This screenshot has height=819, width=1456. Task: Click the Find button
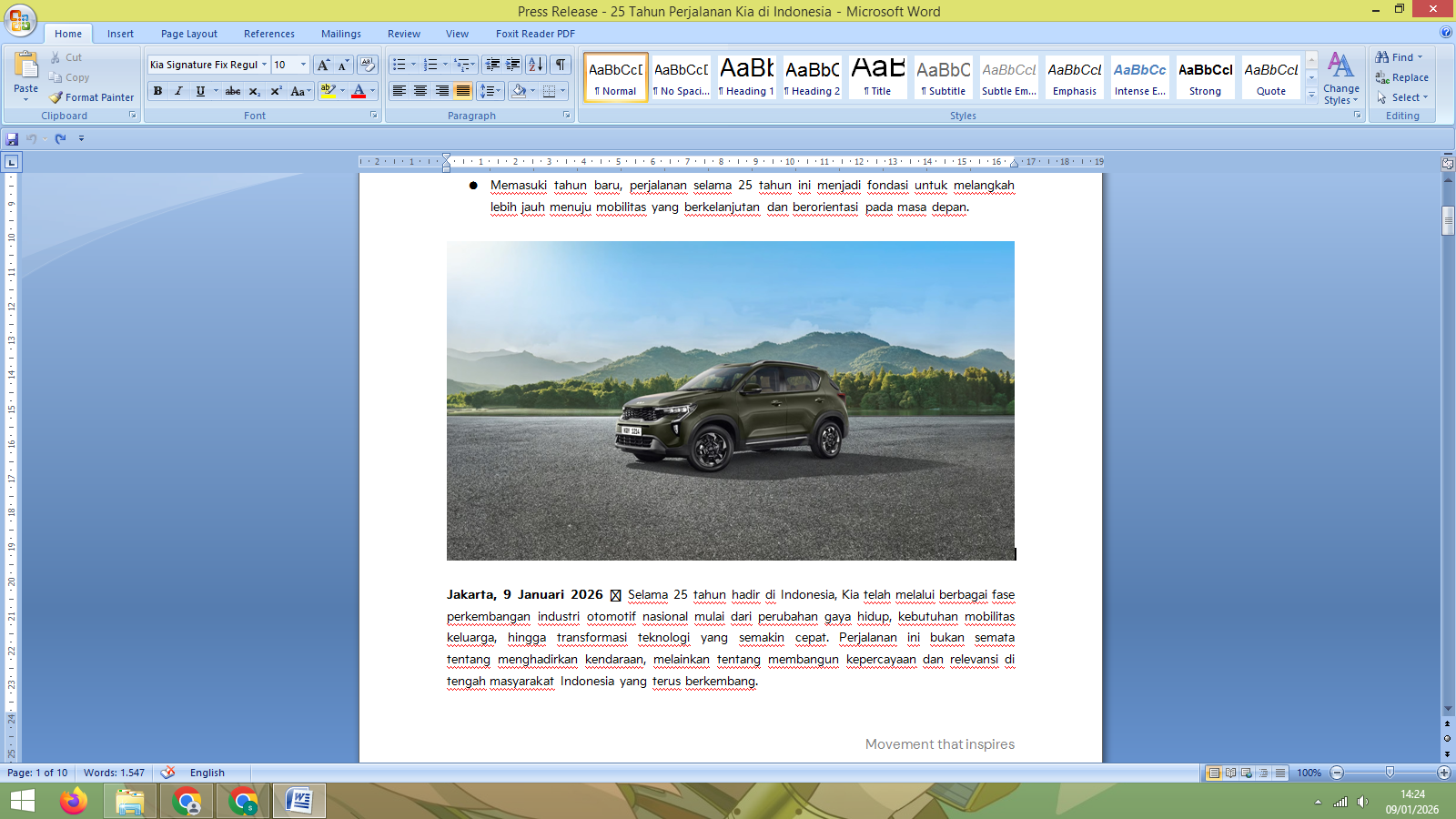pyautogui.click(x=1399, y=57)
